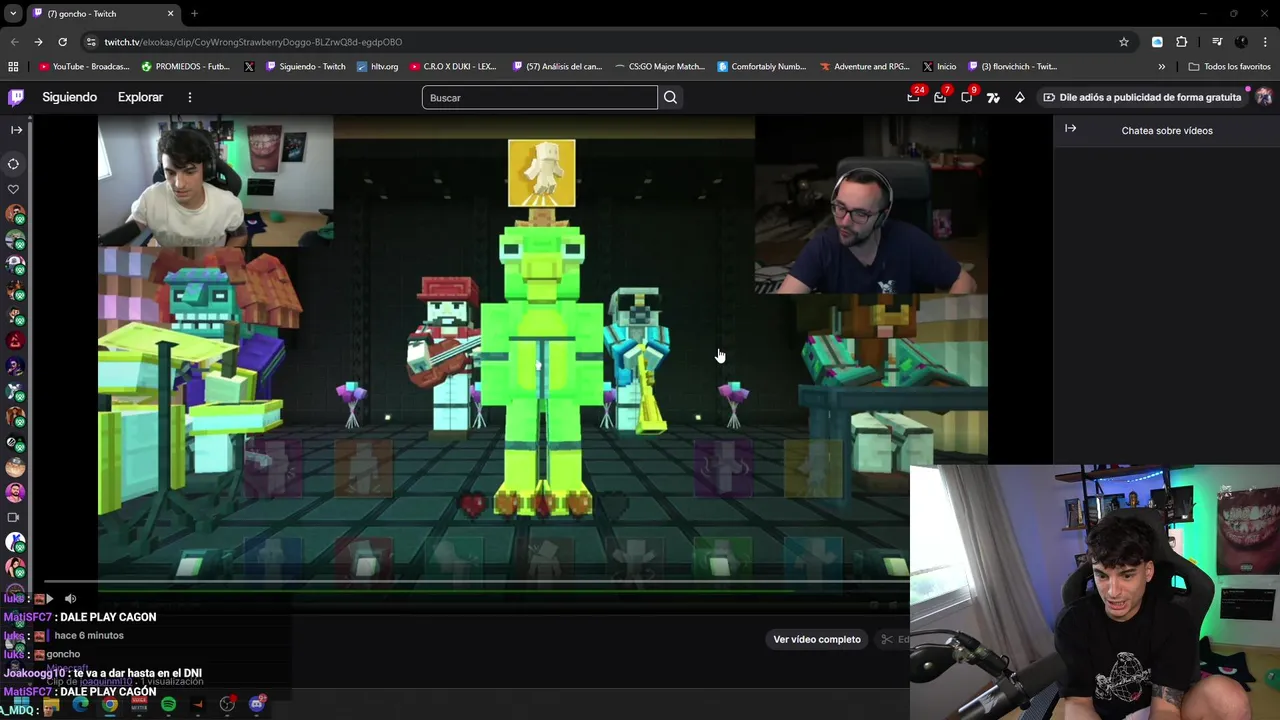Click the twitch.tv URL in address bar
Screen dimensions: 1280x720
point(253,42)
